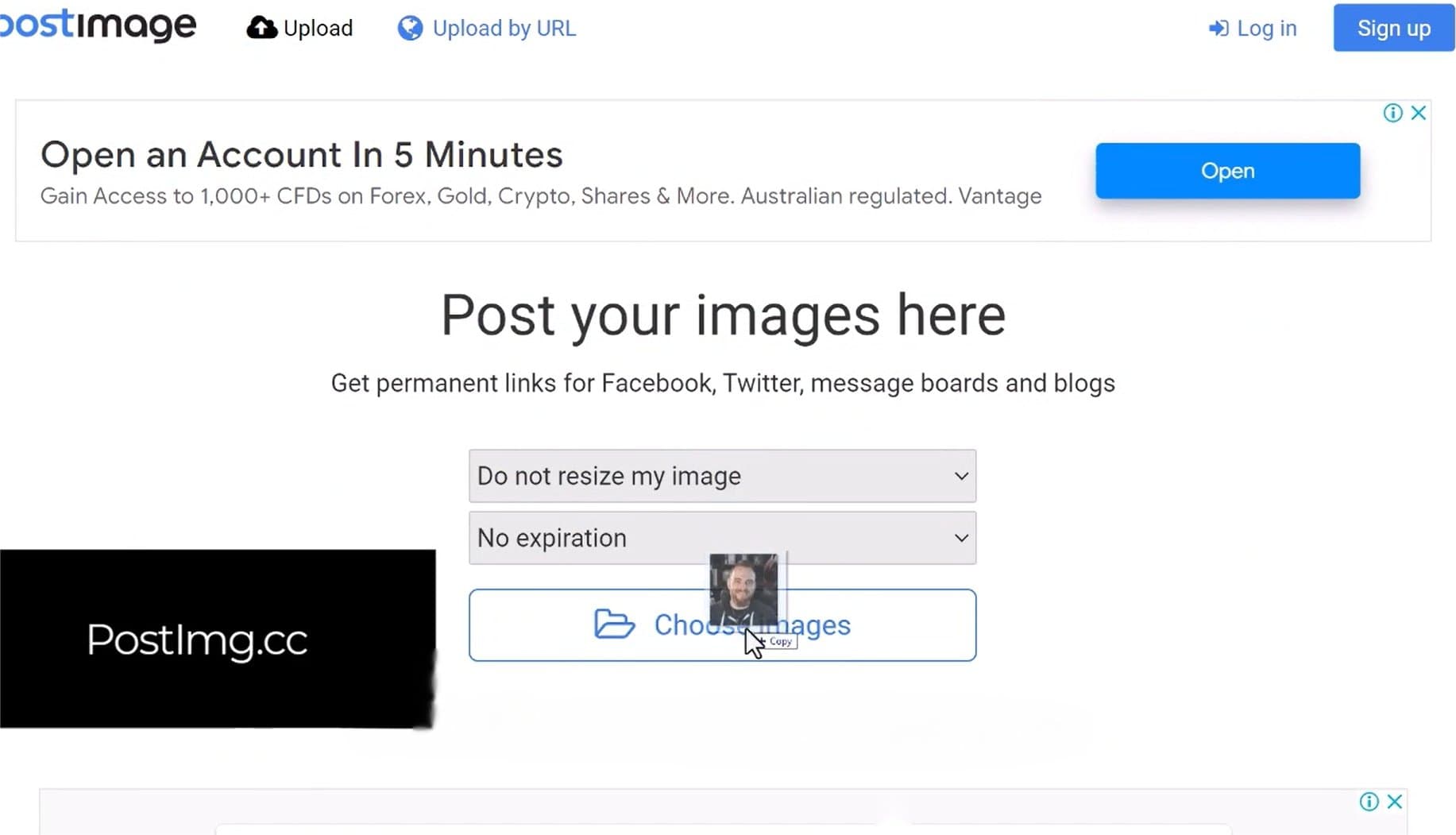This screenshot has height=835, width=1456.
Task: Close the top Vantage advertisement
Action: click(x=1419, y=113)
